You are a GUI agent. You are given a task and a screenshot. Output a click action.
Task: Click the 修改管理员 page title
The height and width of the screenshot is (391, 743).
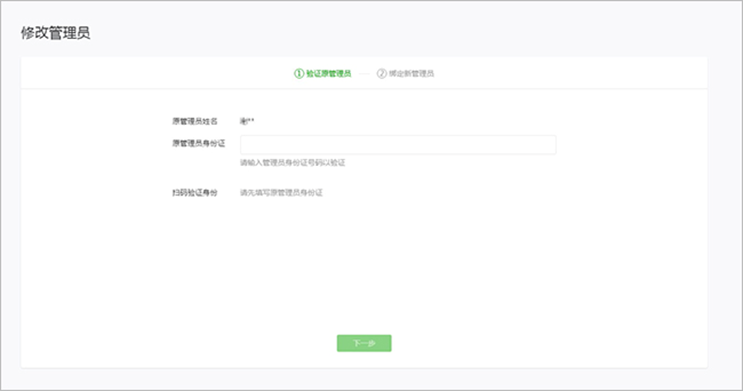pos(55,33)
